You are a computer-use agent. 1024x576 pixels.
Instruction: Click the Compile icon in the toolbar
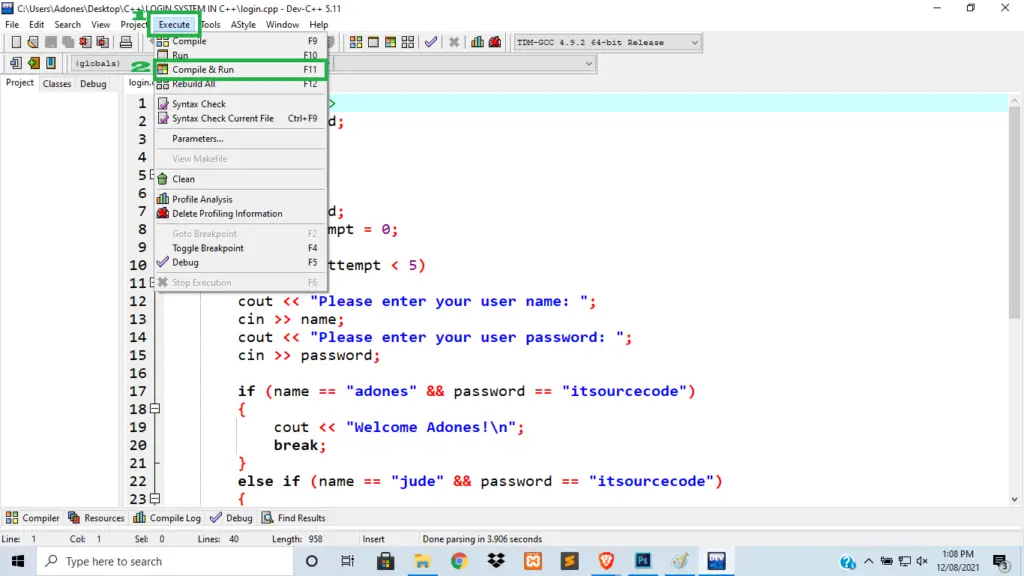click(356, 42)
